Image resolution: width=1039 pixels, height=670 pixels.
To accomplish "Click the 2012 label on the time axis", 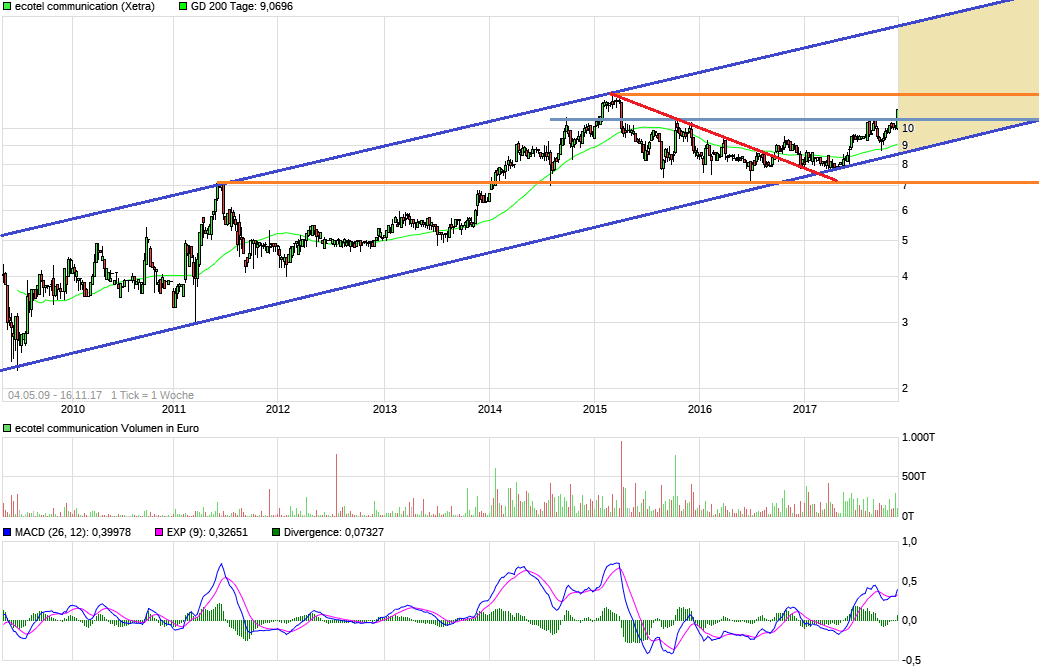I will click(x=278, y=409).
